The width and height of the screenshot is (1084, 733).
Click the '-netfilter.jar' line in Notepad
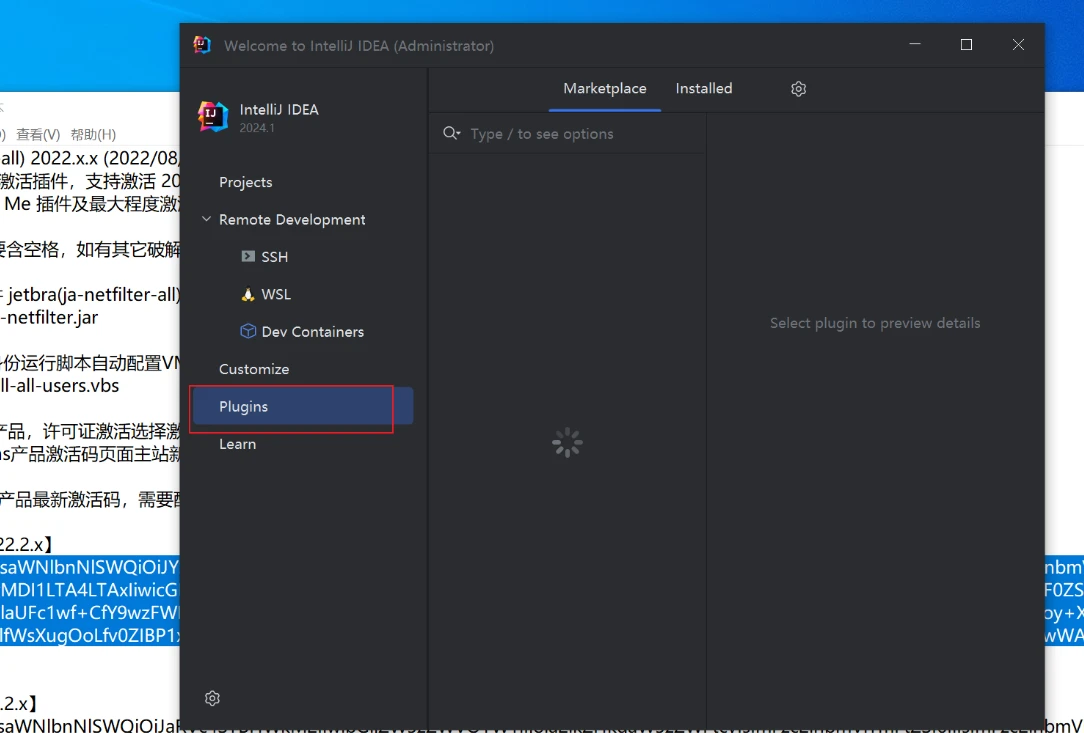pos(49,317)
